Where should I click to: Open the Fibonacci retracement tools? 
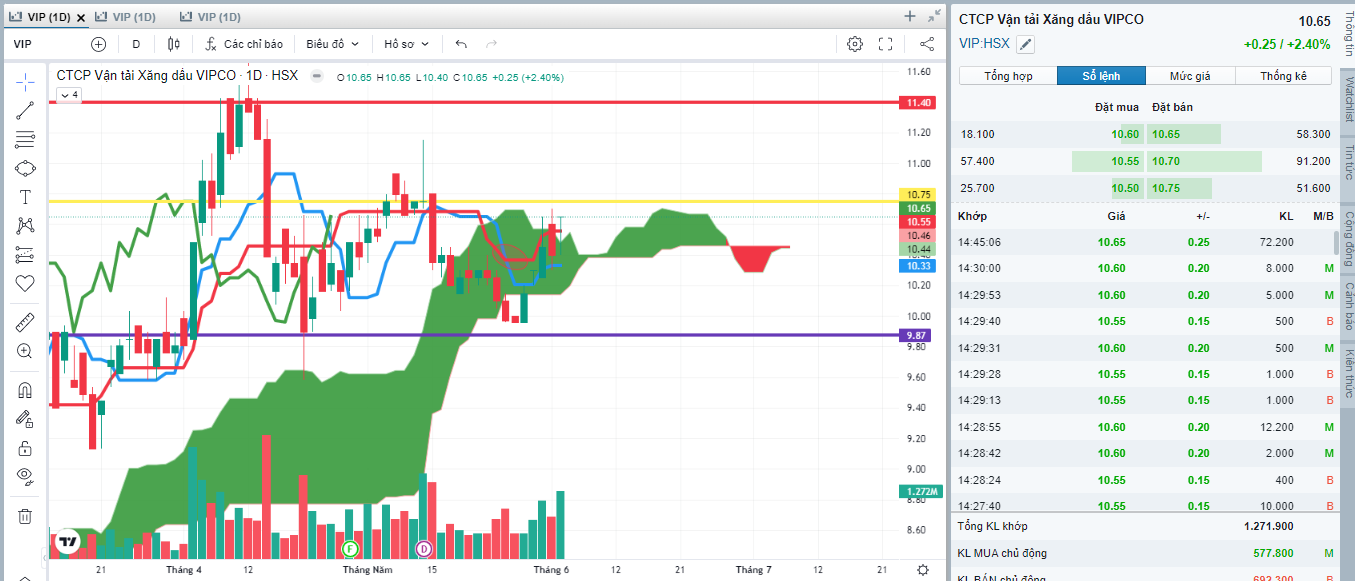[25, 139]
